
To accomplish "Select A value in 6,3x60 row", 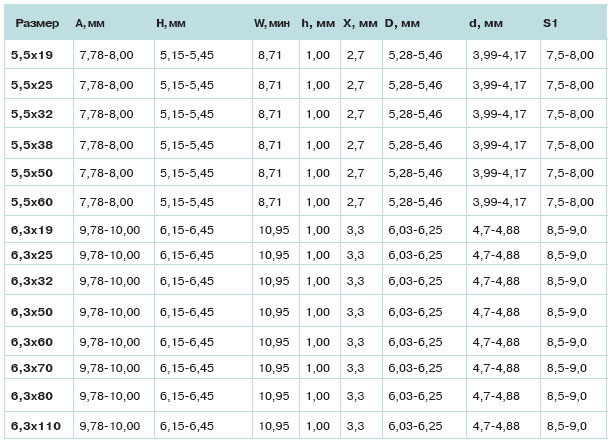I will click(x=110, y=342).
